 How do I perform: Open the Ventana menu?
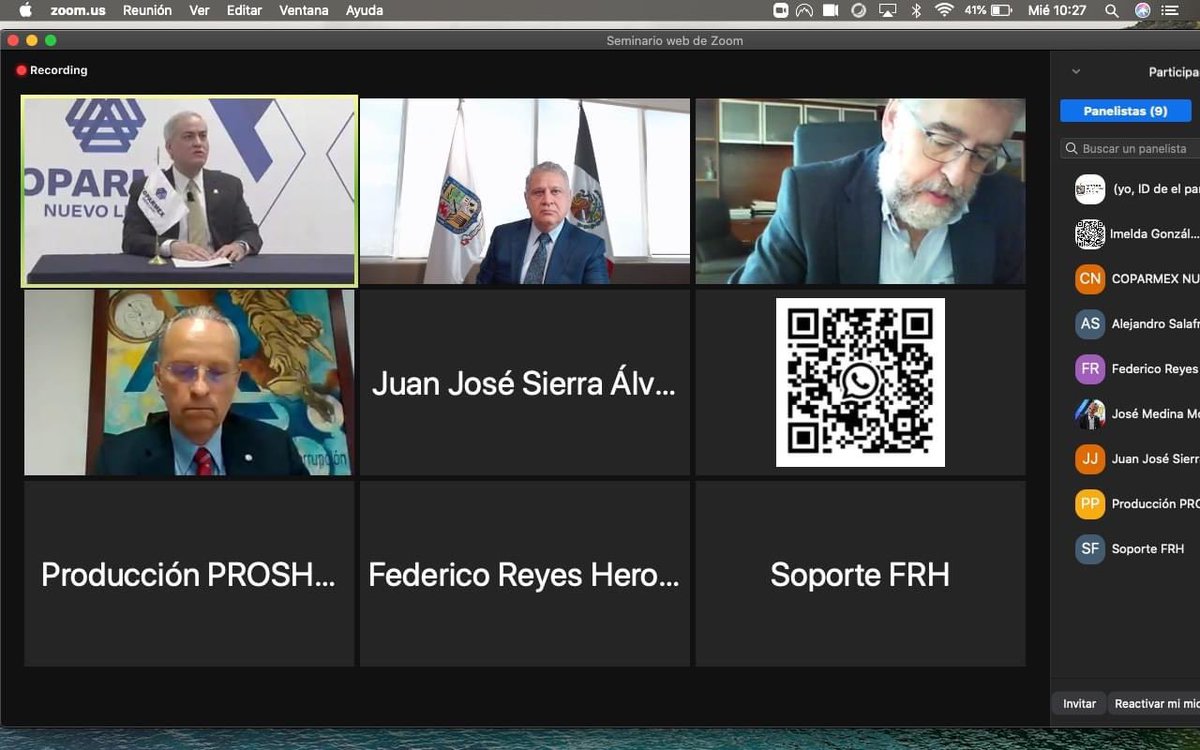[304, 10]
